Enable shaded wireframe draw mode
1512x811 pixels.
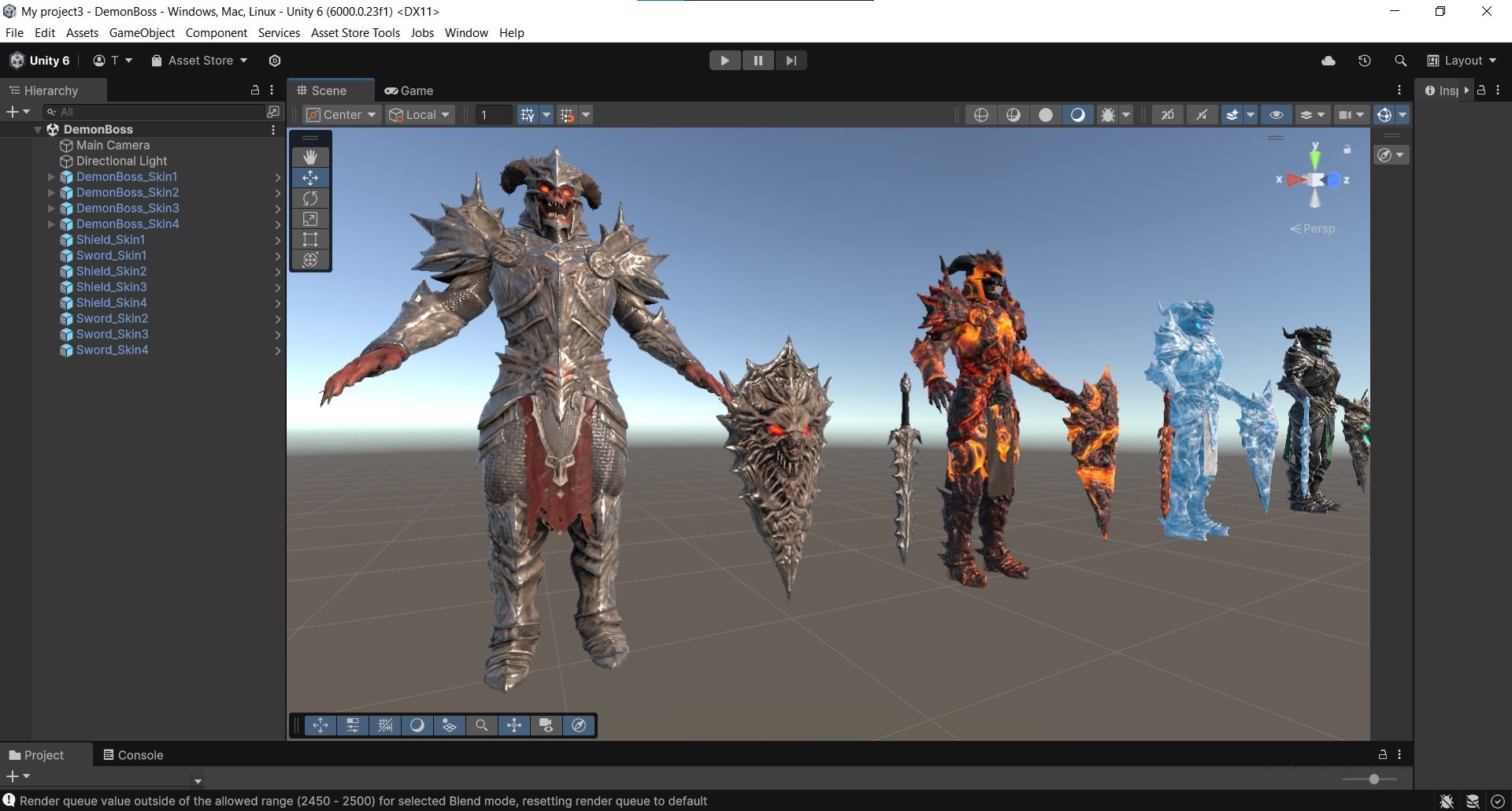(1014, 115)
